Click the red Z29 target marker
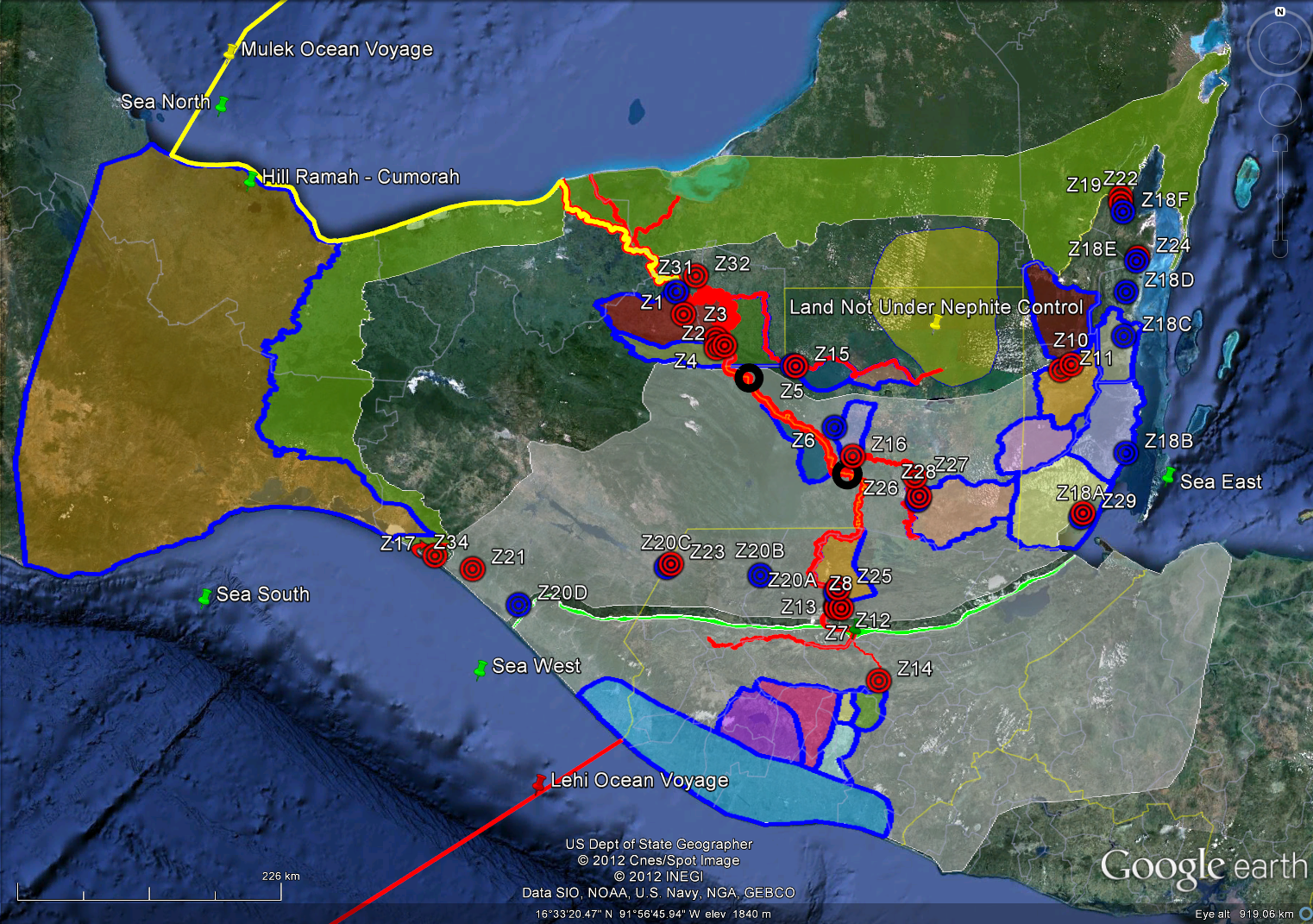Image resolution: width=1313 pixels, height=924 pixels. pos(1082,514)
